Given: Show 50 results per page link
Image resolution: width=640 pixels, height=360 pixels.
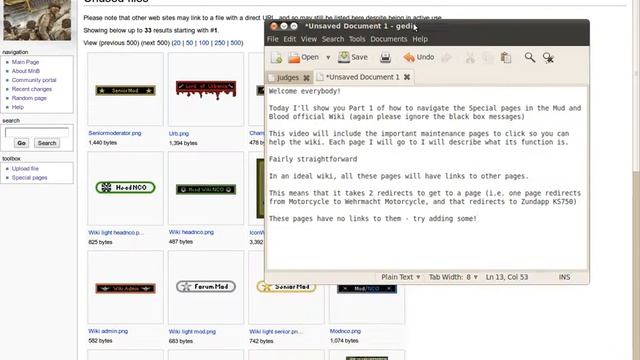Looking at the screenshot, I should (189, 43).
